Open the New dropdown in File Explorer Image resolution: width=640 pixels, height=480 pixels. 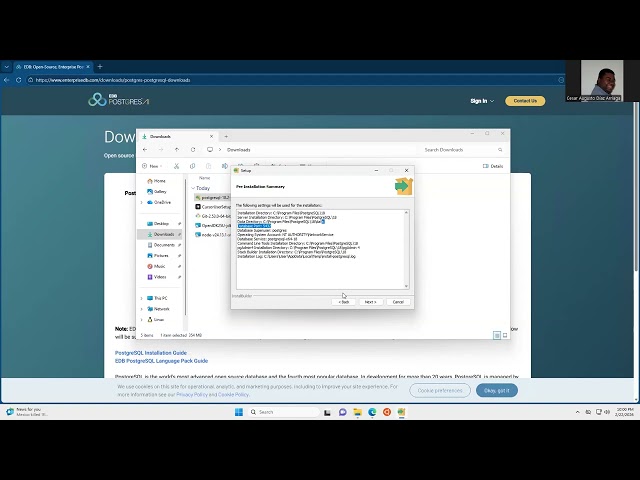pos(152,166)
